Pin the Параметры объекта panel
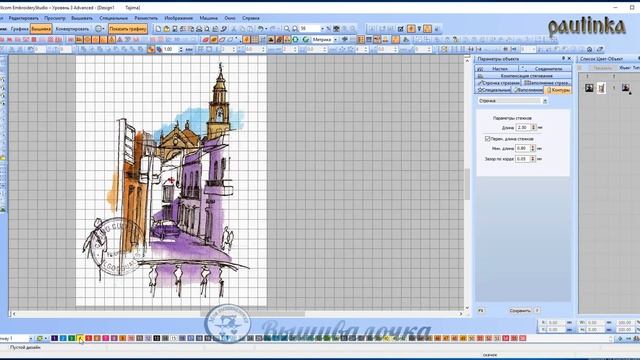Image resolution: width=640 pixels, height=360 pixels. [x=563, y=58]
